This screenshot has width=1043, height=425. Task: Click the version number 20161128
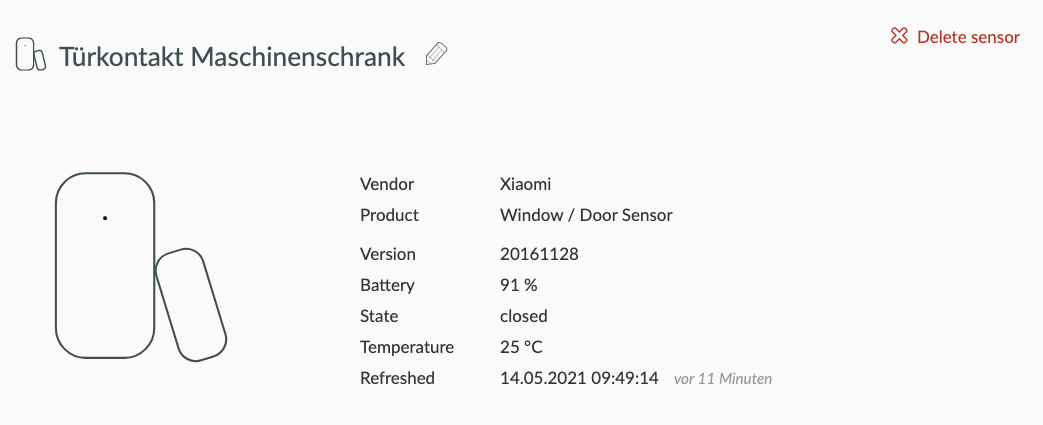click(x=539, y=254)
